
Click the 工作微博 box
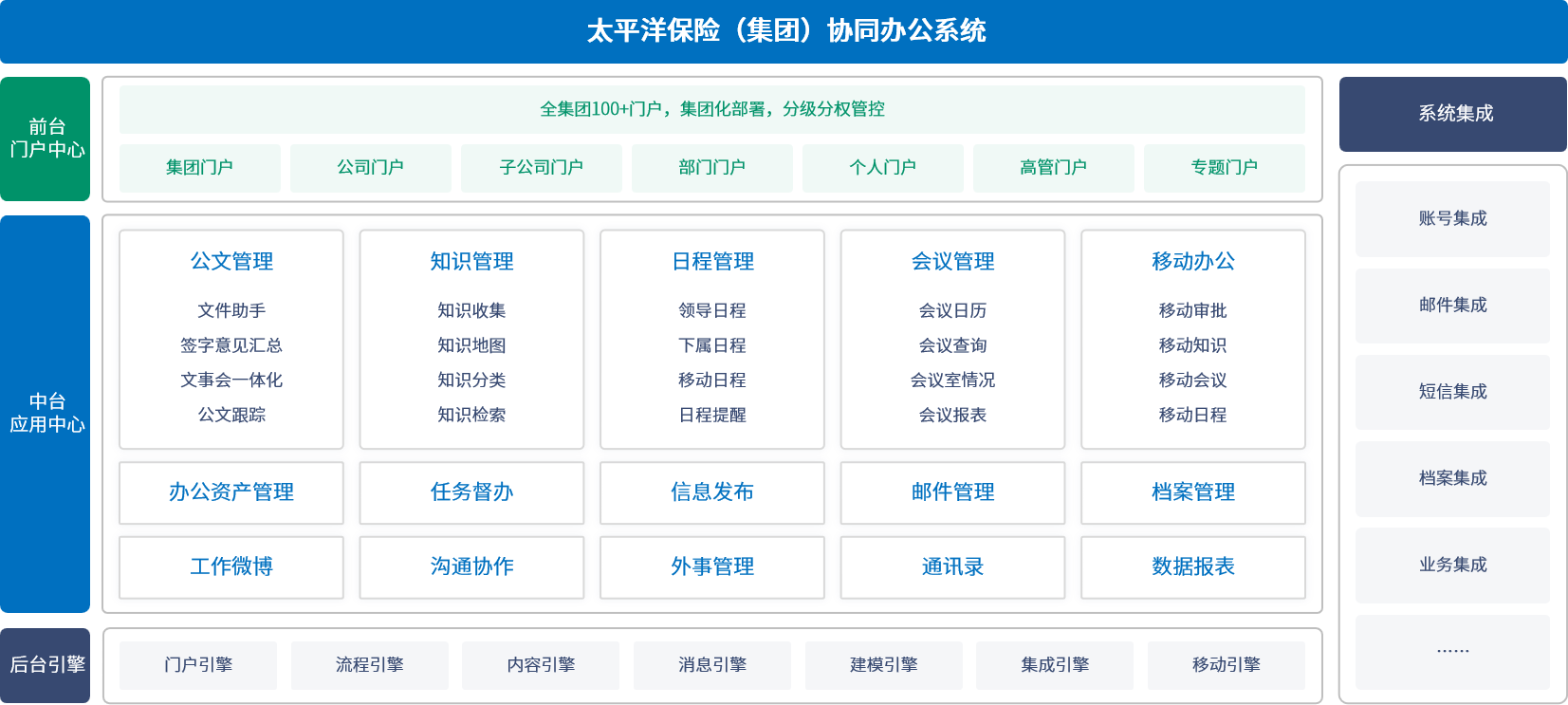point(231,567)
